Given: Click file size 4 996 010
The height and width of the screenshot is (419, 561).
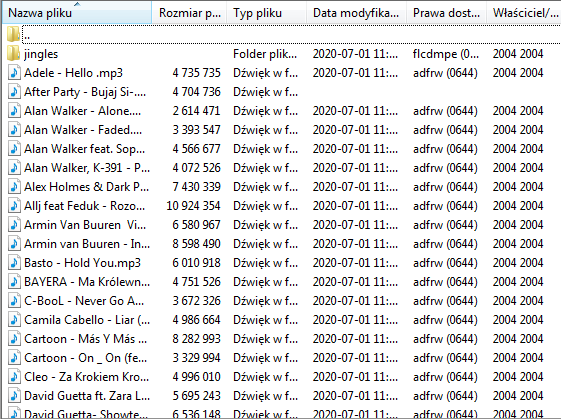Looking at the screenshot, I should tap(196, 376).
